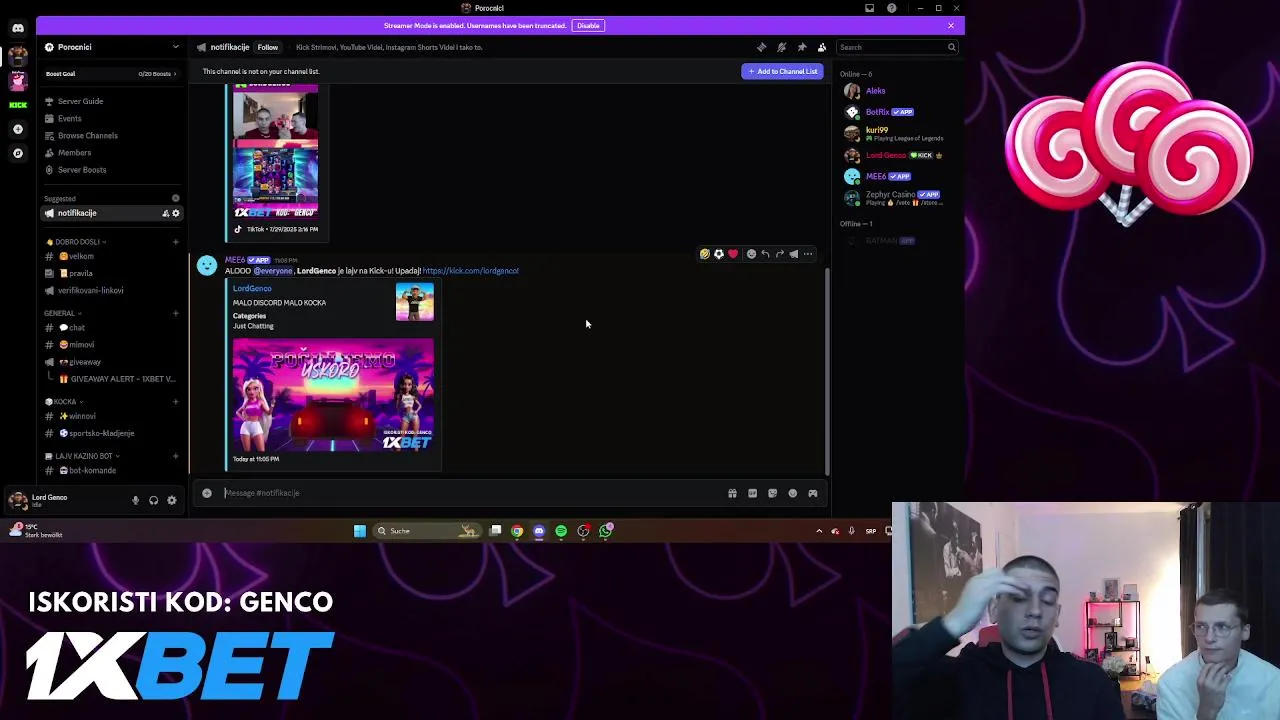Open the Threads icon in channel header
Viewport: 1280px width, 720px height.
[762, 47]
